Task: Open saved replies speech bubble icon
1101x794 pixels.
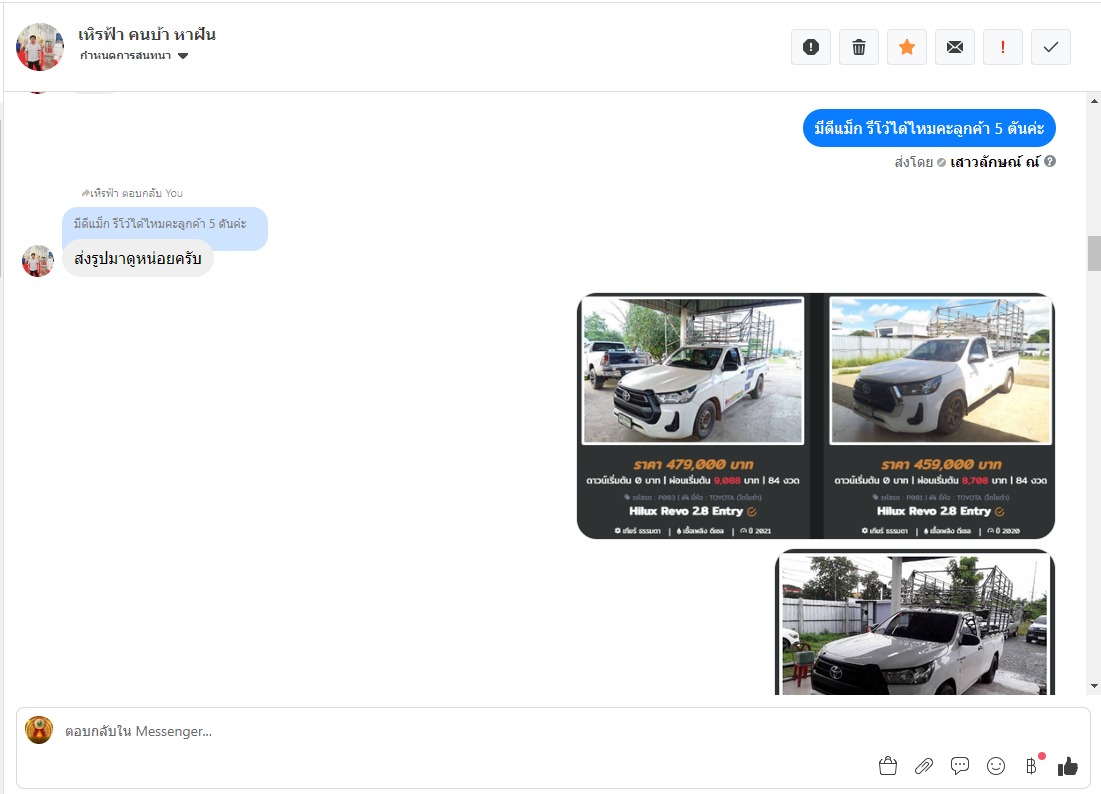Action: click(x=960, y=766)
